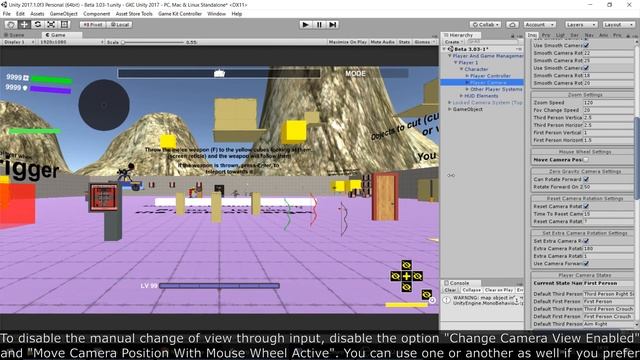Open the Hierarchy Create dropdown
Image resolution: width=640 pixels, height=360 pixels.
pos(453,42)
